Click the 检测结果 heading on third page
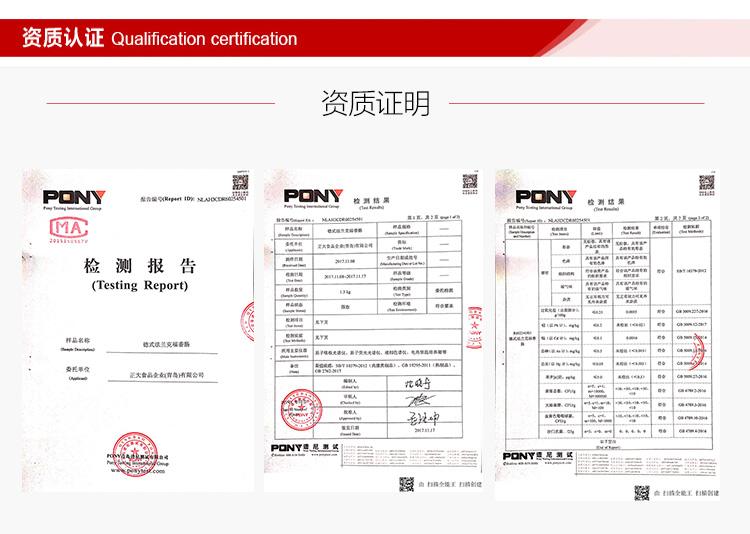The image size is (750, 534). pos(606,201)
